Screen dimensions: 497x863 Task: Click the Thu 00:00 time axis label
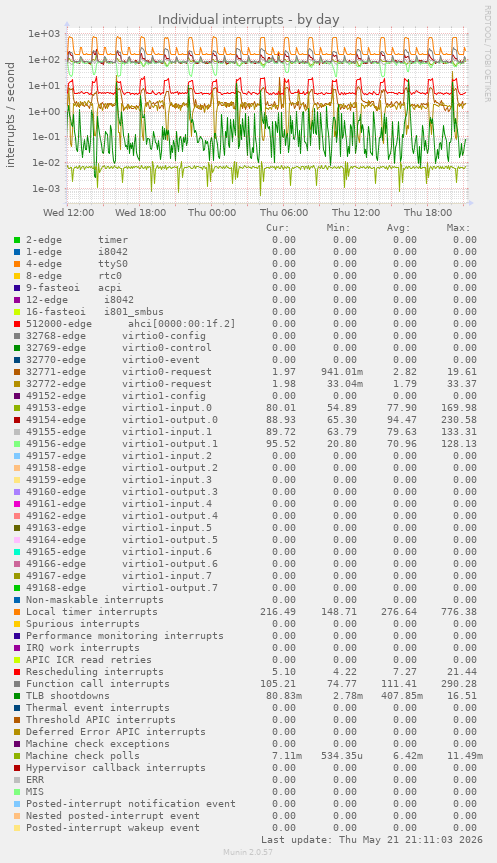click(212, 212)
